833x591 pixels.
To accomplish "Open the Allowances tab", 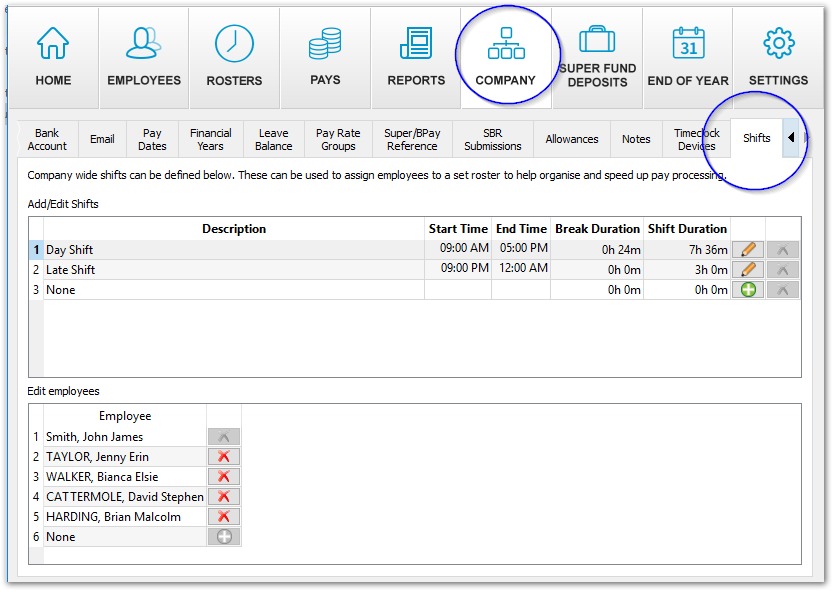I will pos(572,139).
